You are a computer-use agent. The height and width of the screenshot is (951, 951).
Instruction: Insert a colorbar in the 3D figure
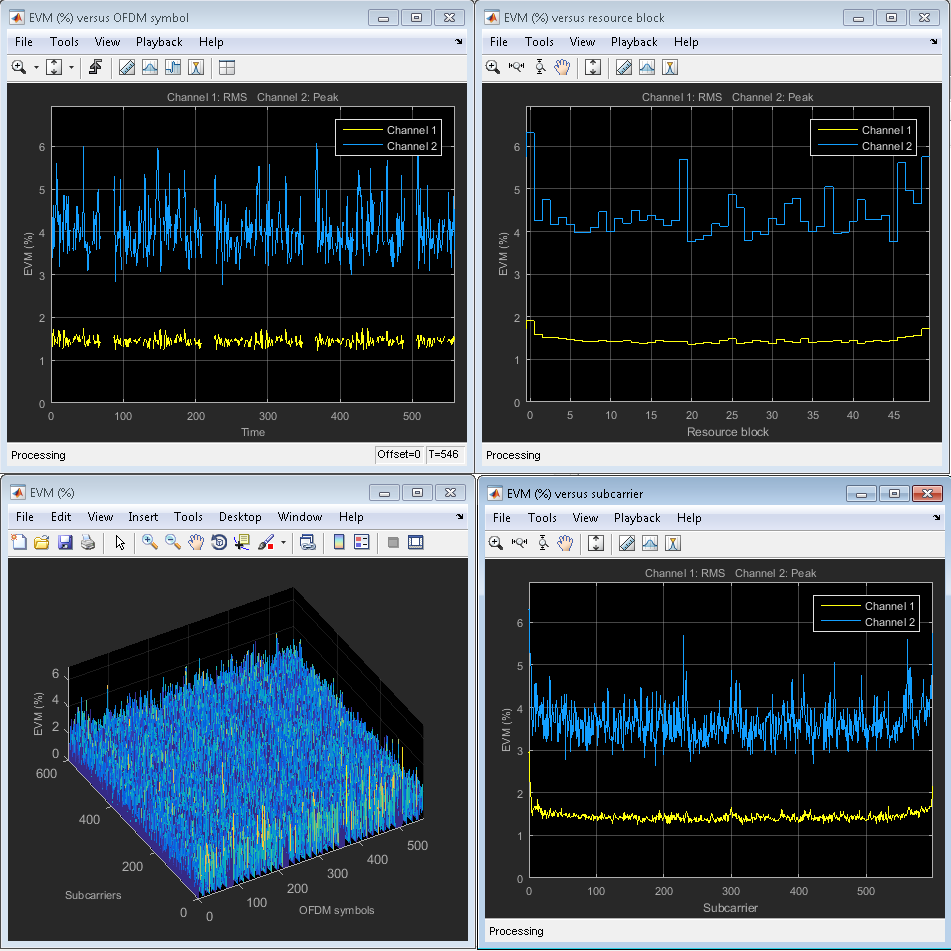coord(339,543)
